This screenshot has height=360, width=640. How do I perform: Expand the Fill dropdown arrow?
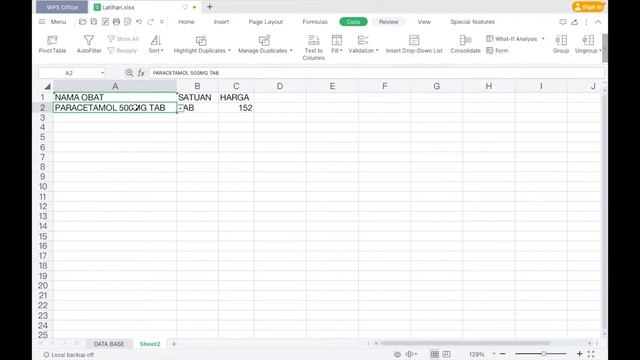tap(341, 51)
